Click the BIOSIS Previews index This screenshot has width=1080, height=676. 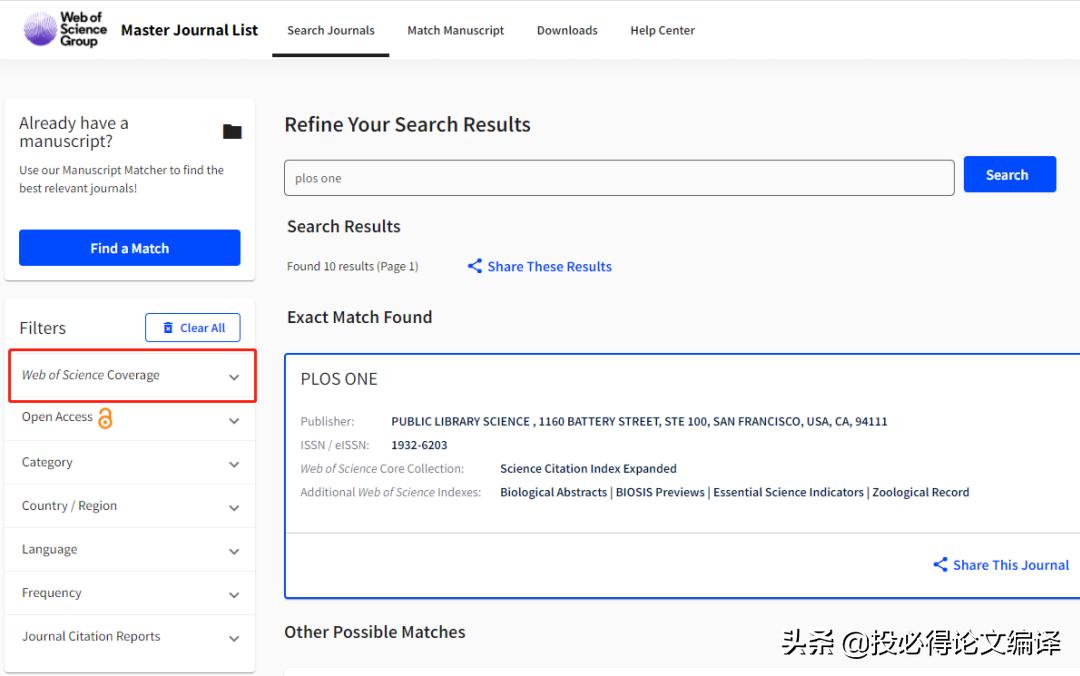coord(660,492)
